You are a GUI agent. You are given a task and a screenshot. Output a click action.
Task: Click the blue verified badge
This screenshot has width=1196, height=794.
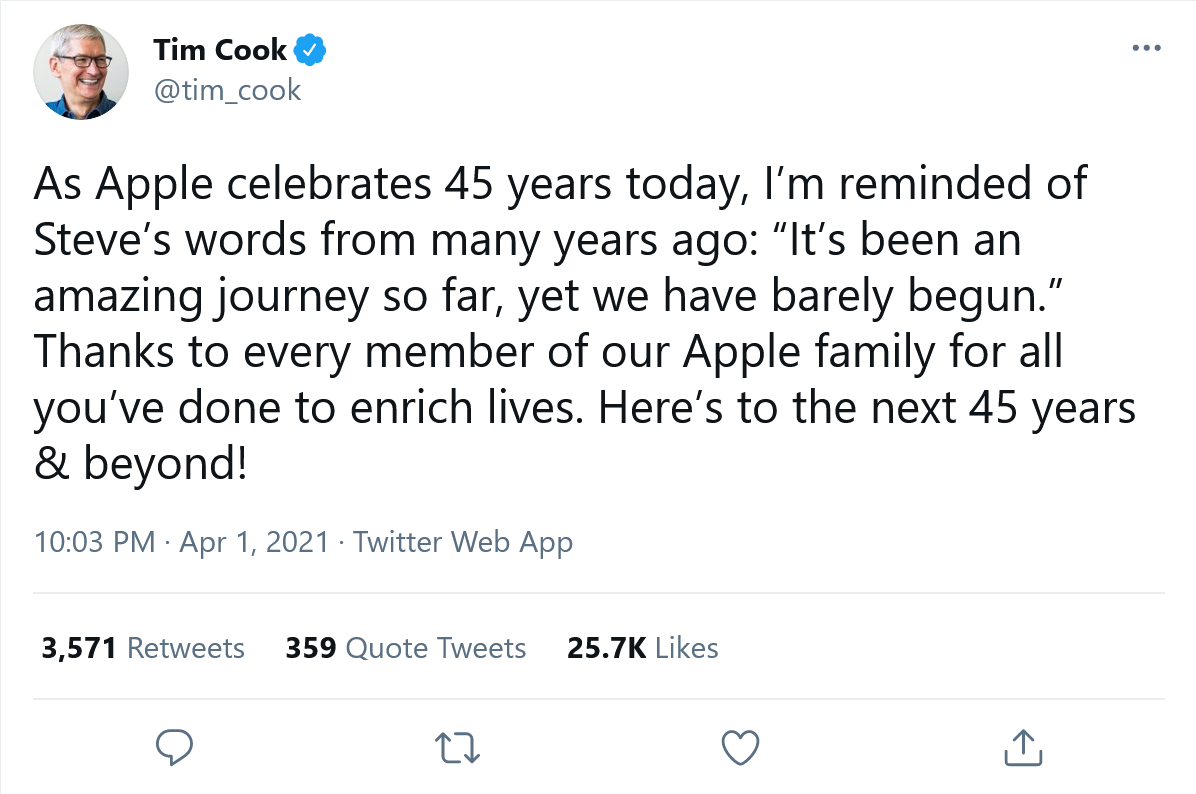[x=310, y=49]
